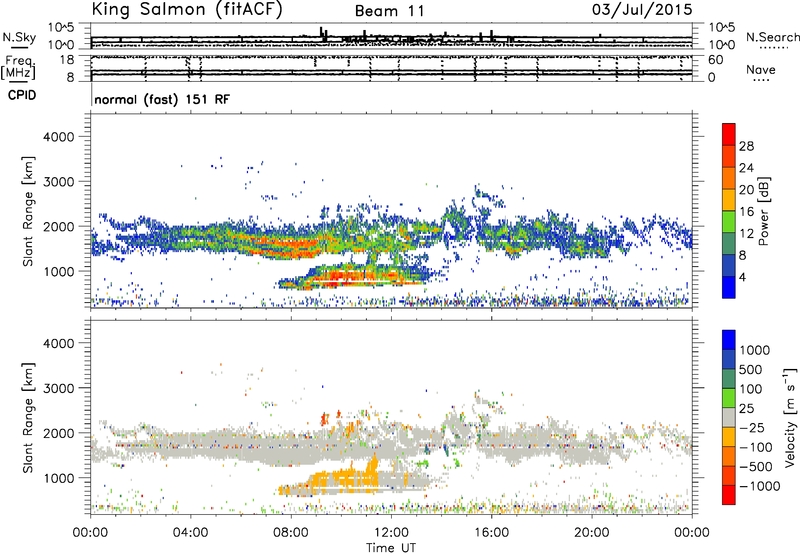800x554 pixels.
Task: Click the 12:00 time axis label
Action: coord(391,533)
